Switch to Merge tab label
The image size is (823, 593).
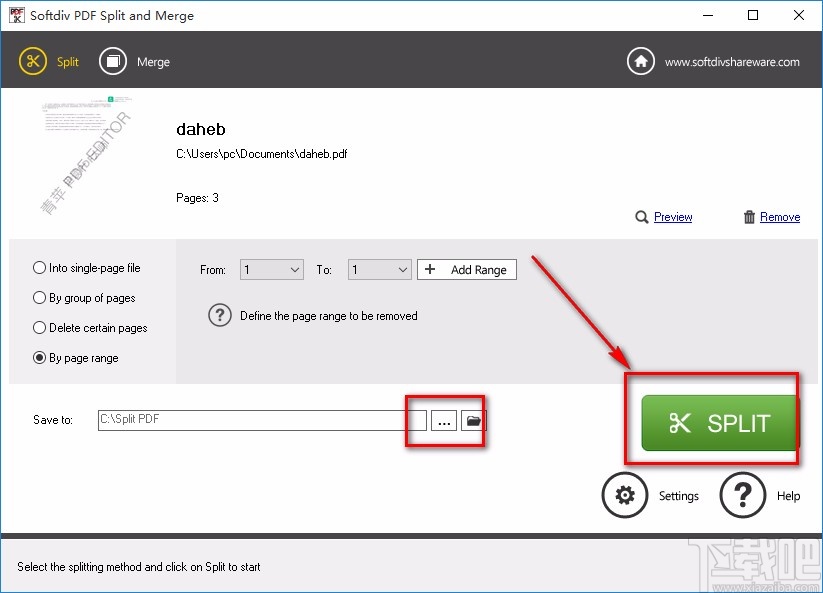pyautogui.click(x=153, y=62)
